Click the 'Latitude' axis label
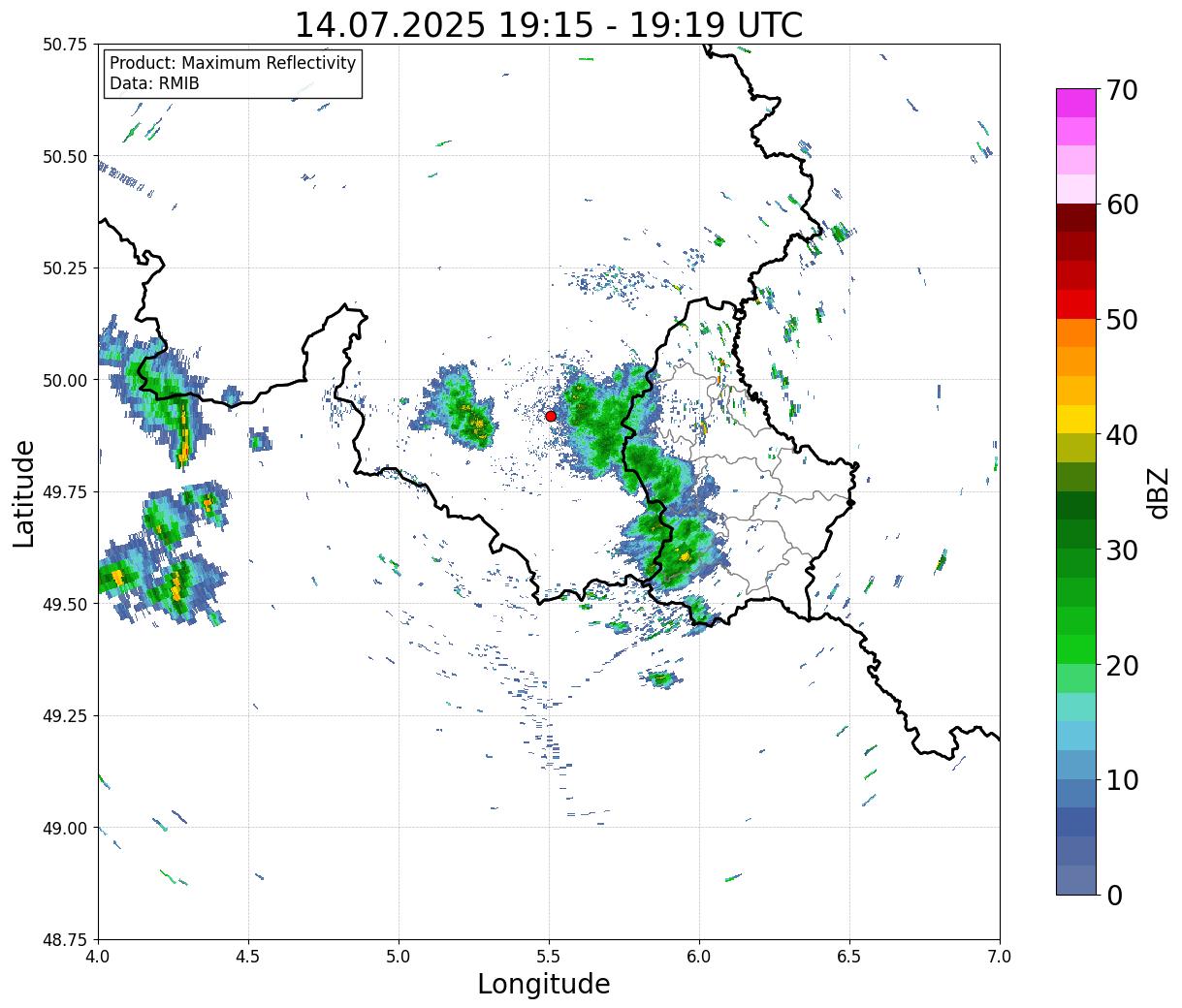The image size is (1182, 1008). pyautogui.click(x=24, y=492)
